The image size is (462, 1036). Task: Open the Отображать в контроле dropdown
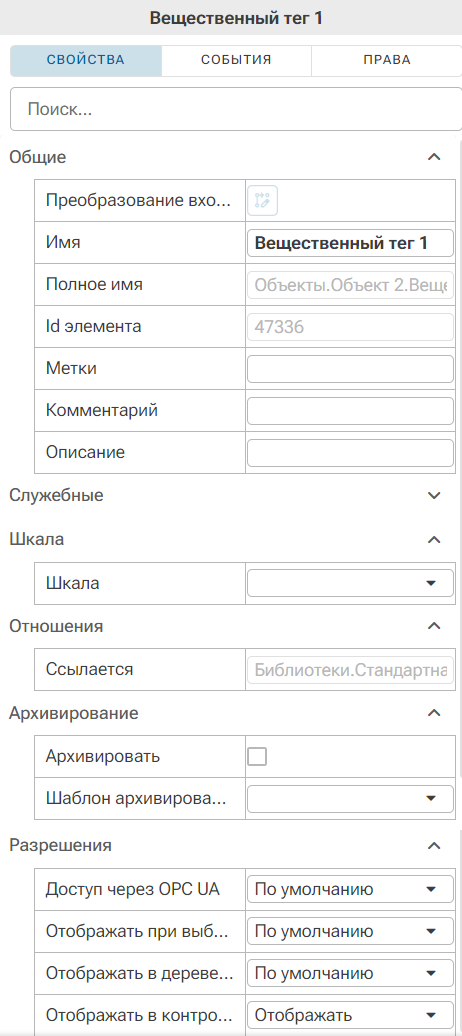(350, 1015)
